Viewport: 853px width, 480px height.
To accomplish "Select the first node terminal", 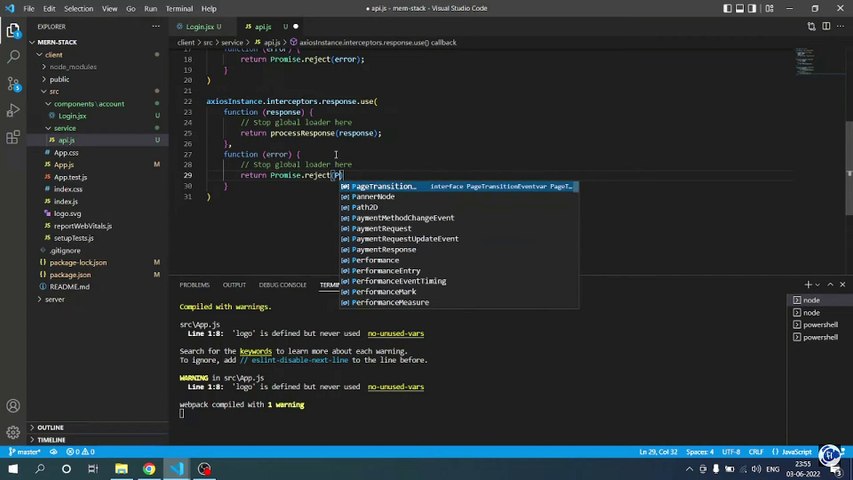I will pos(819,300).
